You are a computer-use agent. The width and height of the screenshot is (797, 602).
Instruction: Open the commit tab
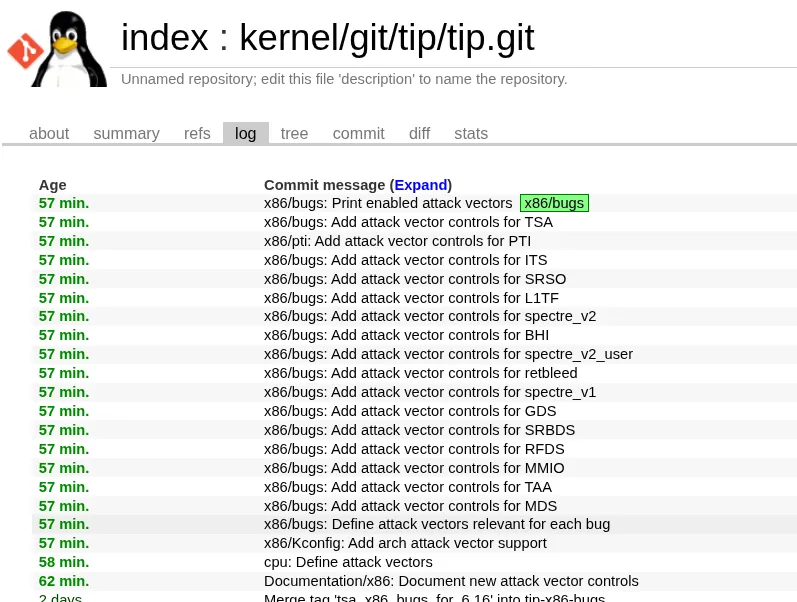(x=358, y=134)
